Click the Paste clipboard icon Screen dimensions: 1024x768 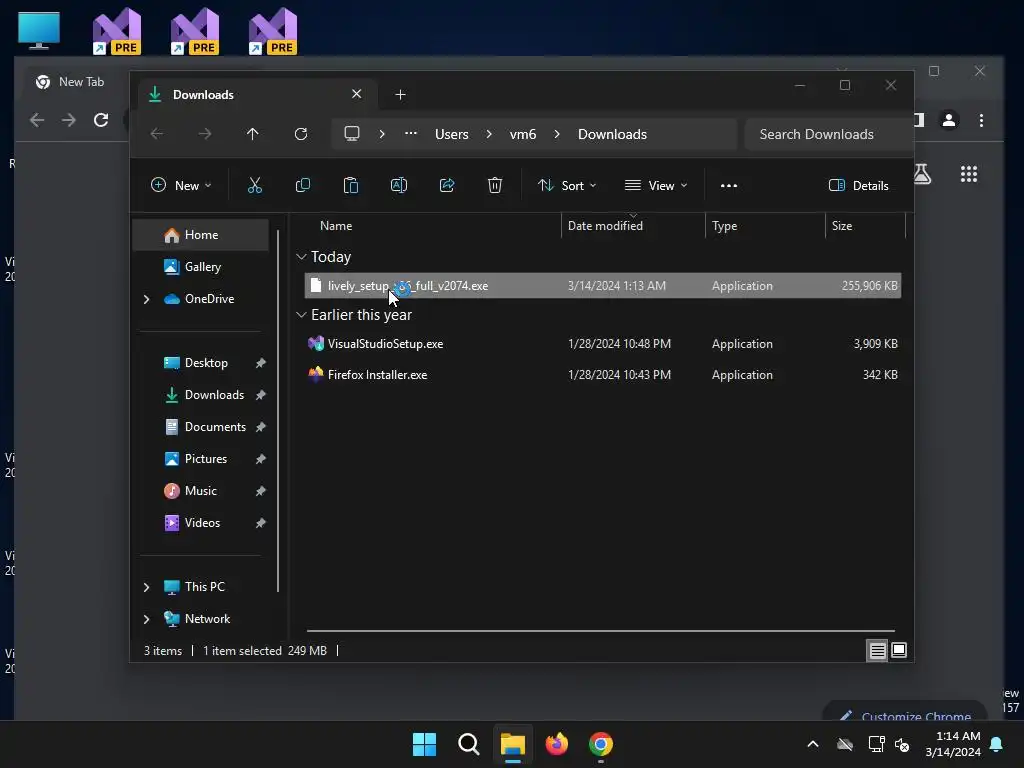[x=351, y=185]
